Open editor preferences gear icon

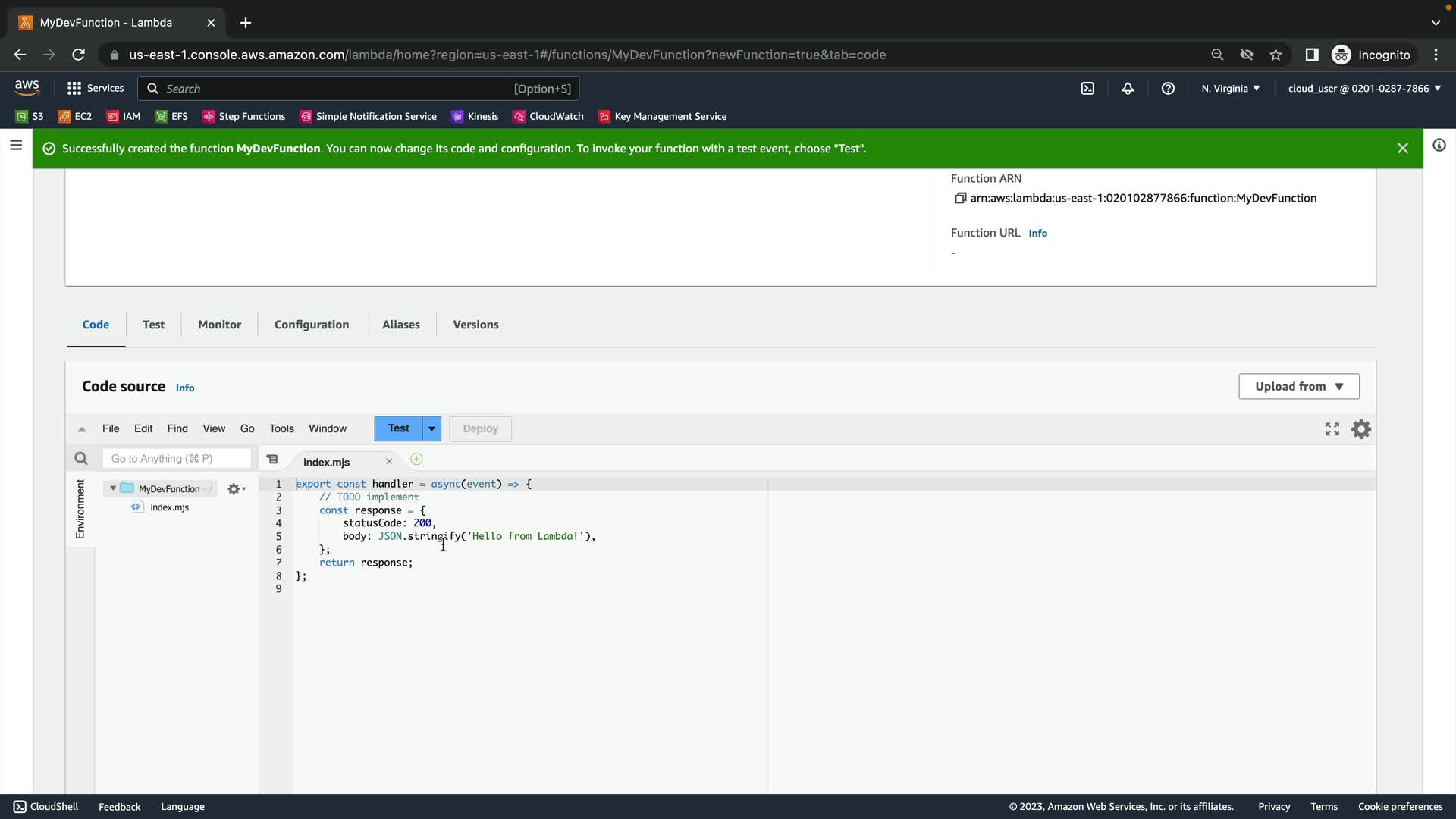click(1361, 429)
